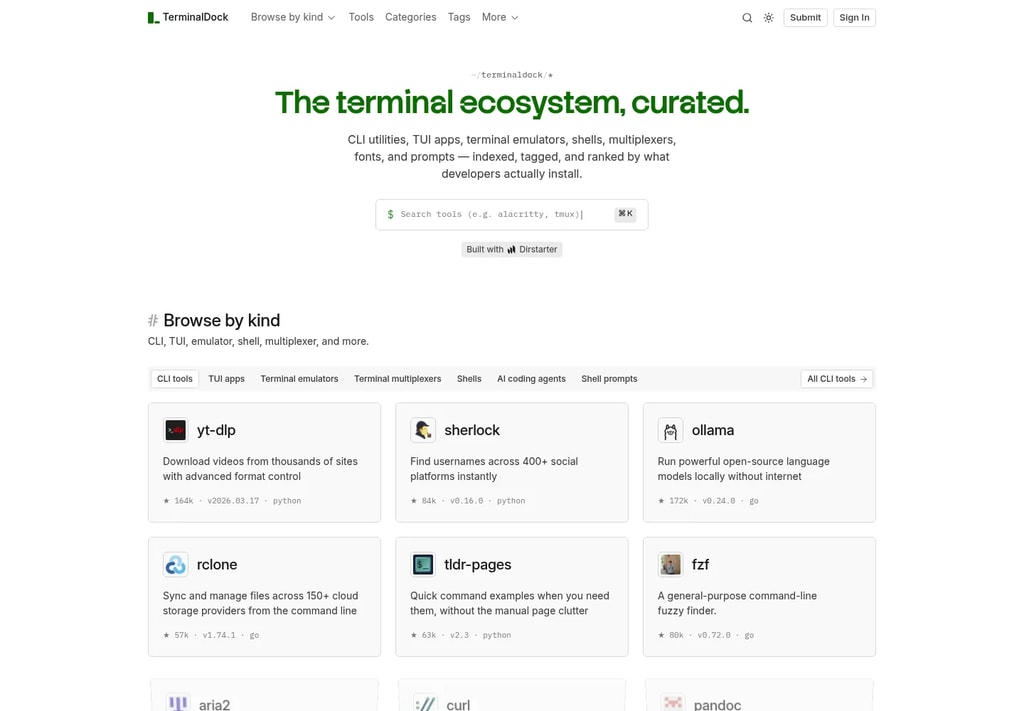Switch to the Shell prompts tab
The width and height of the screenshot is (1024, 711).
(x=609, y=379)
